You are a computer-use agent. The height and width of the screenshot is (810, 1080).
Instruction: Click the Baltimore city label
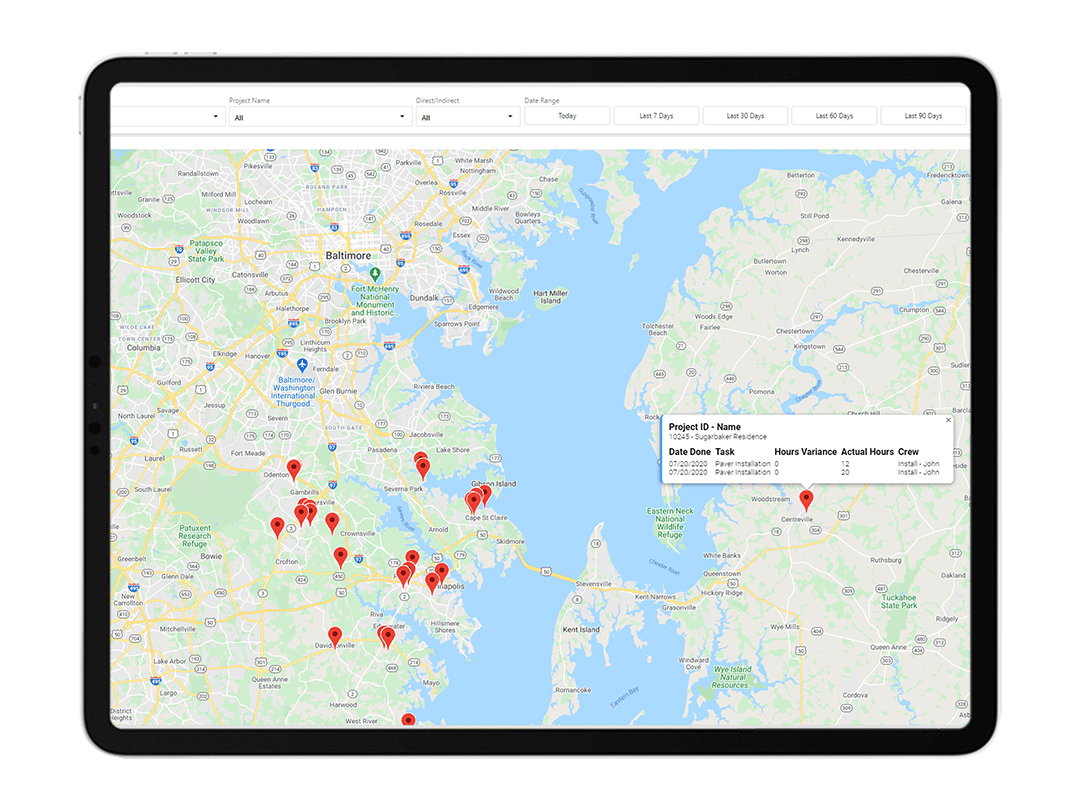(x=348, y=256)
